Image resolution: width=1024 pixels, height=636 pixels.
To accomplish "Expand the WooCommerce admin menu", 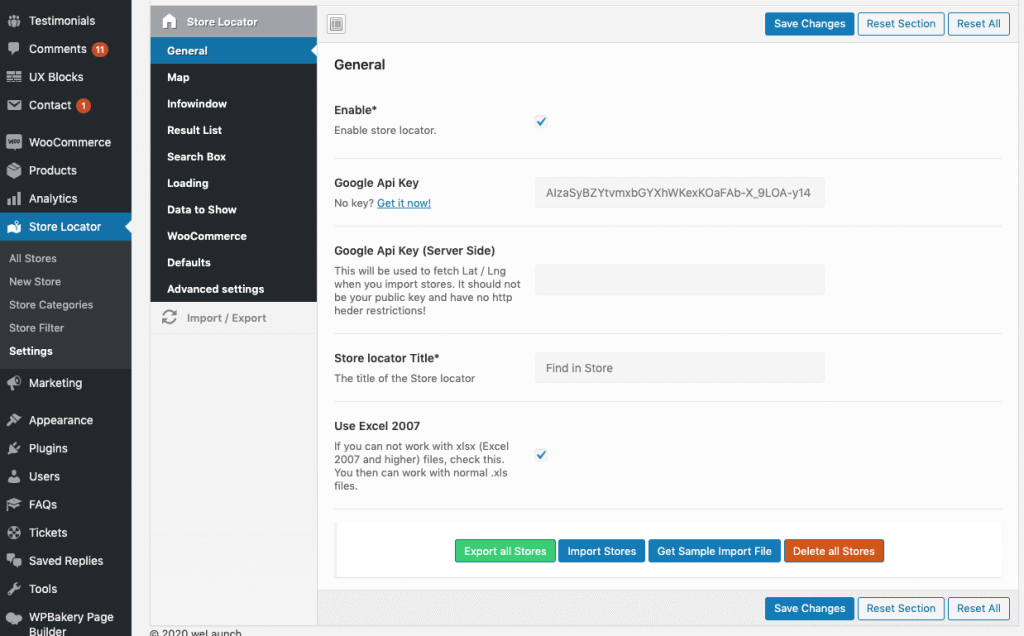I will pyautogui.click(x=14, y=141).
